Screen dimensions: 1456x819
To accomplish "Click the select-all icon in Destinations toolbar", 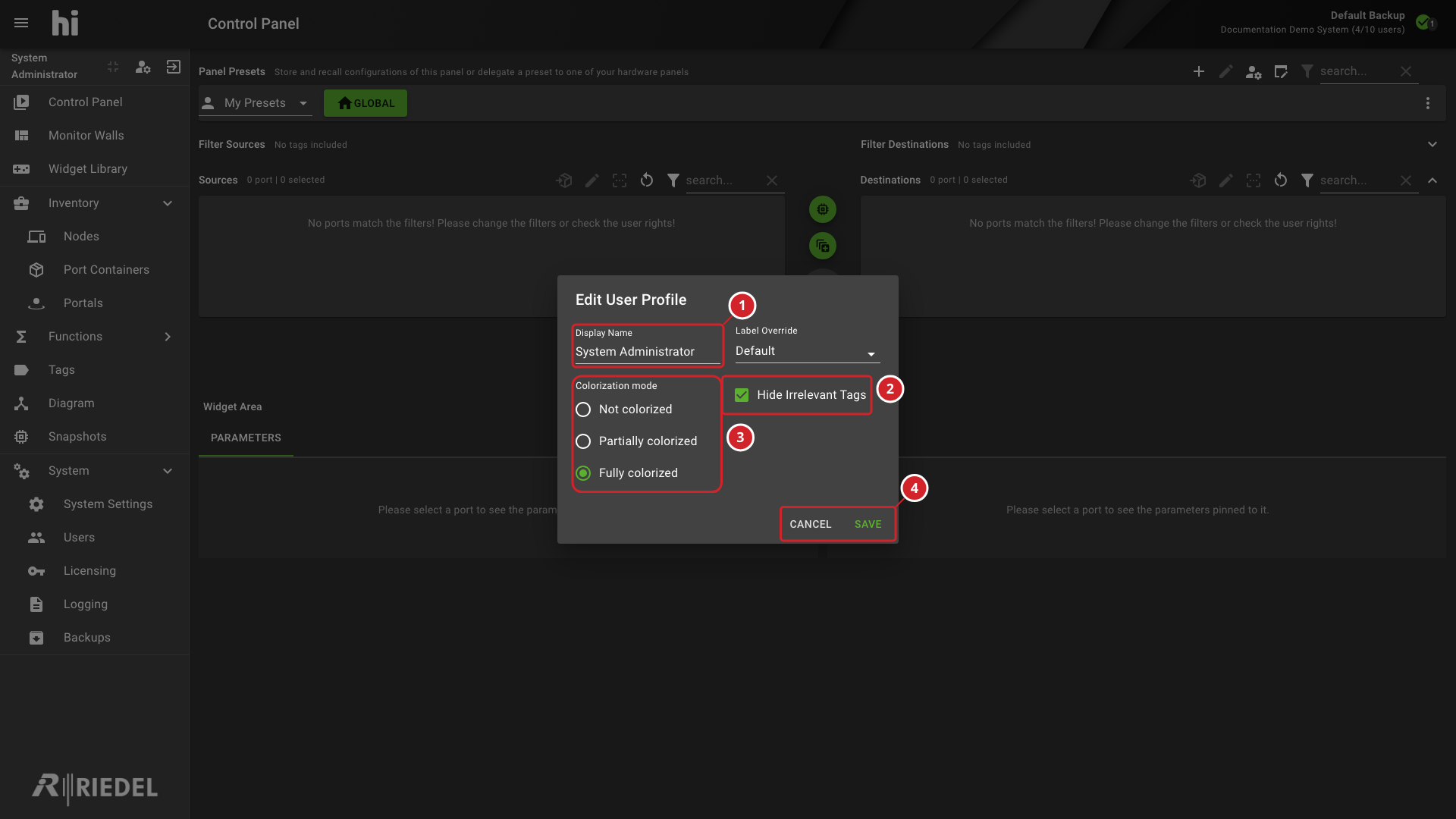I will (1254, 180).
